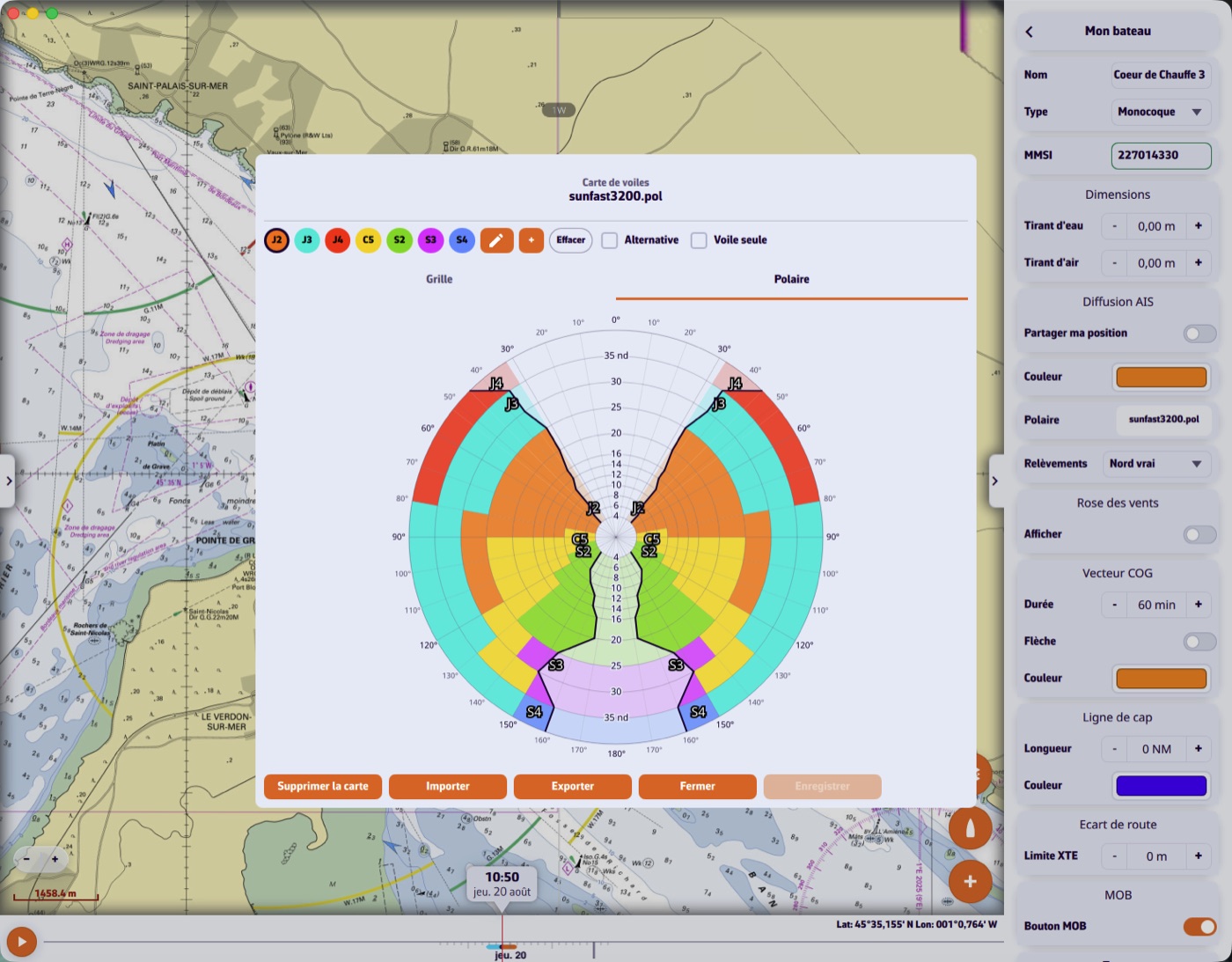Click the Exporter button
The width and height of the screenshot is (1232, 962).
point(573,787)
